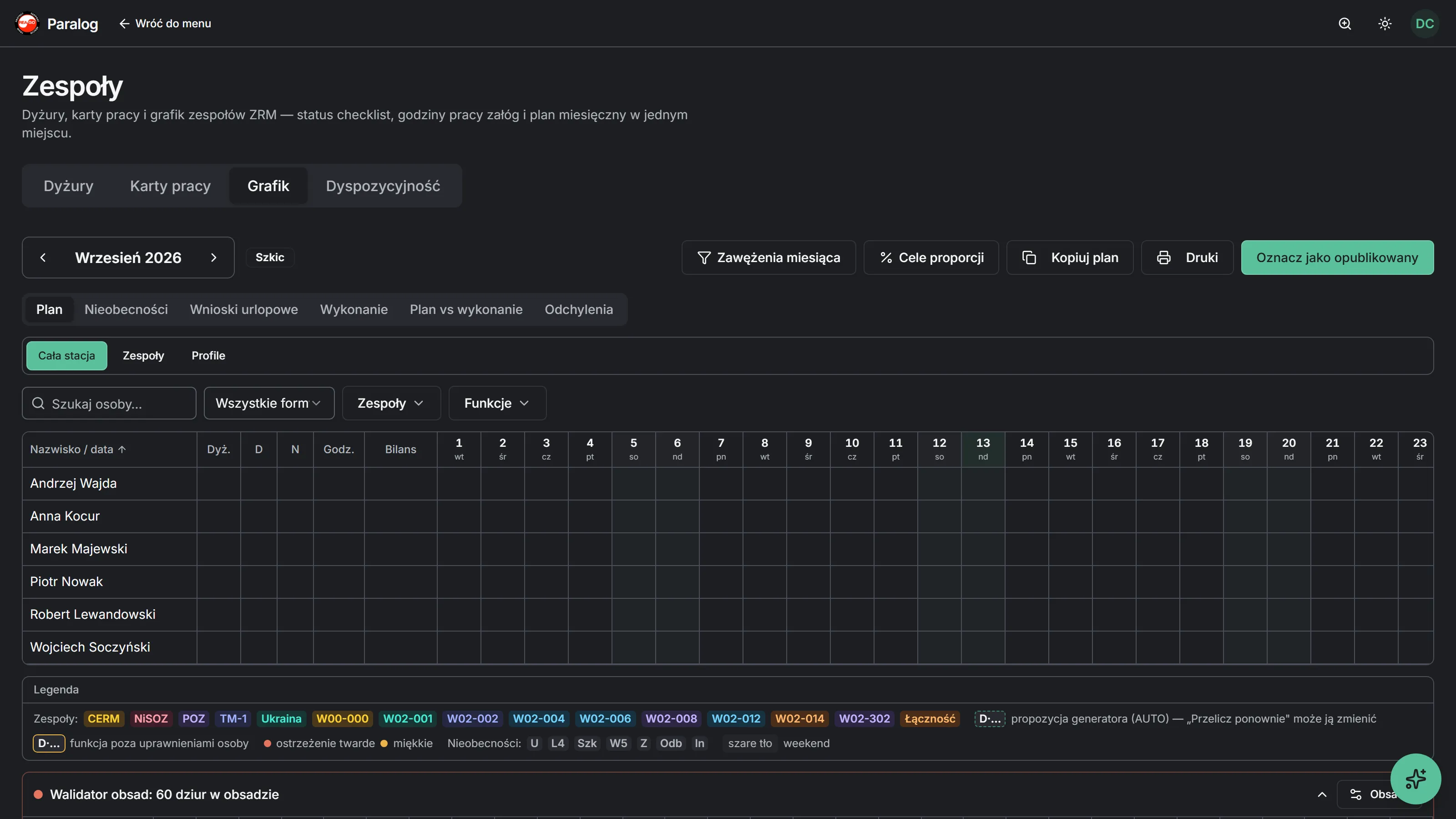Click the Wróć do menu back link

pyautogui.click(x=165, y=23)
